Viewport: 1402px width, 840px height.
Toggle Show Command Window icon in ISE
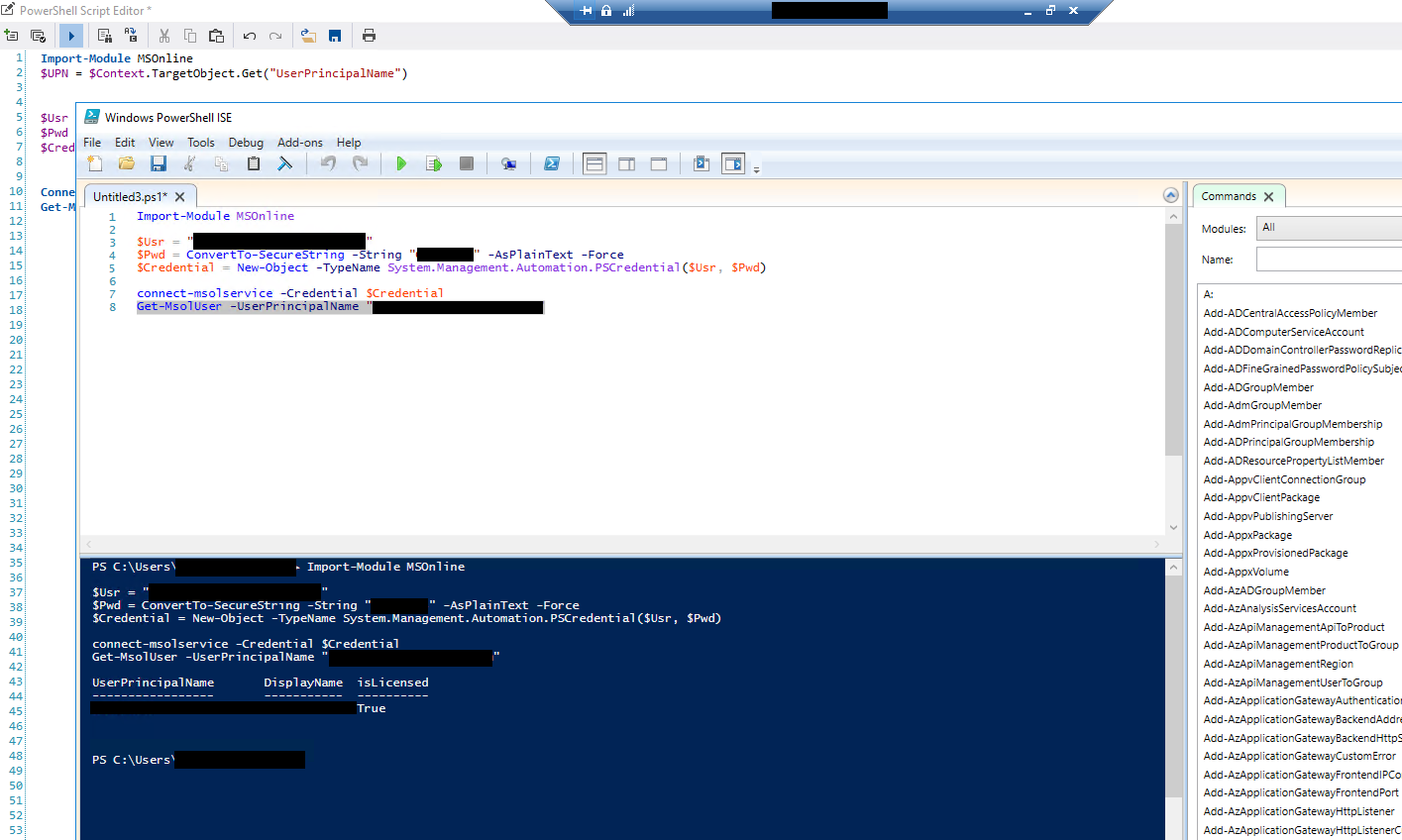click(x=701, y=163)
